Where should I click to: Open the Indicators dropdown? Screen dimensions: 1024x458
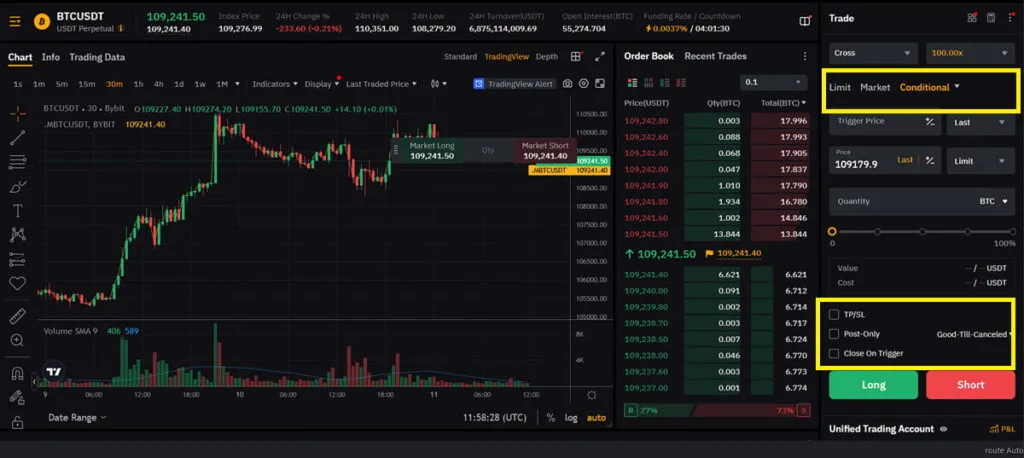click(x=275, y=84)
